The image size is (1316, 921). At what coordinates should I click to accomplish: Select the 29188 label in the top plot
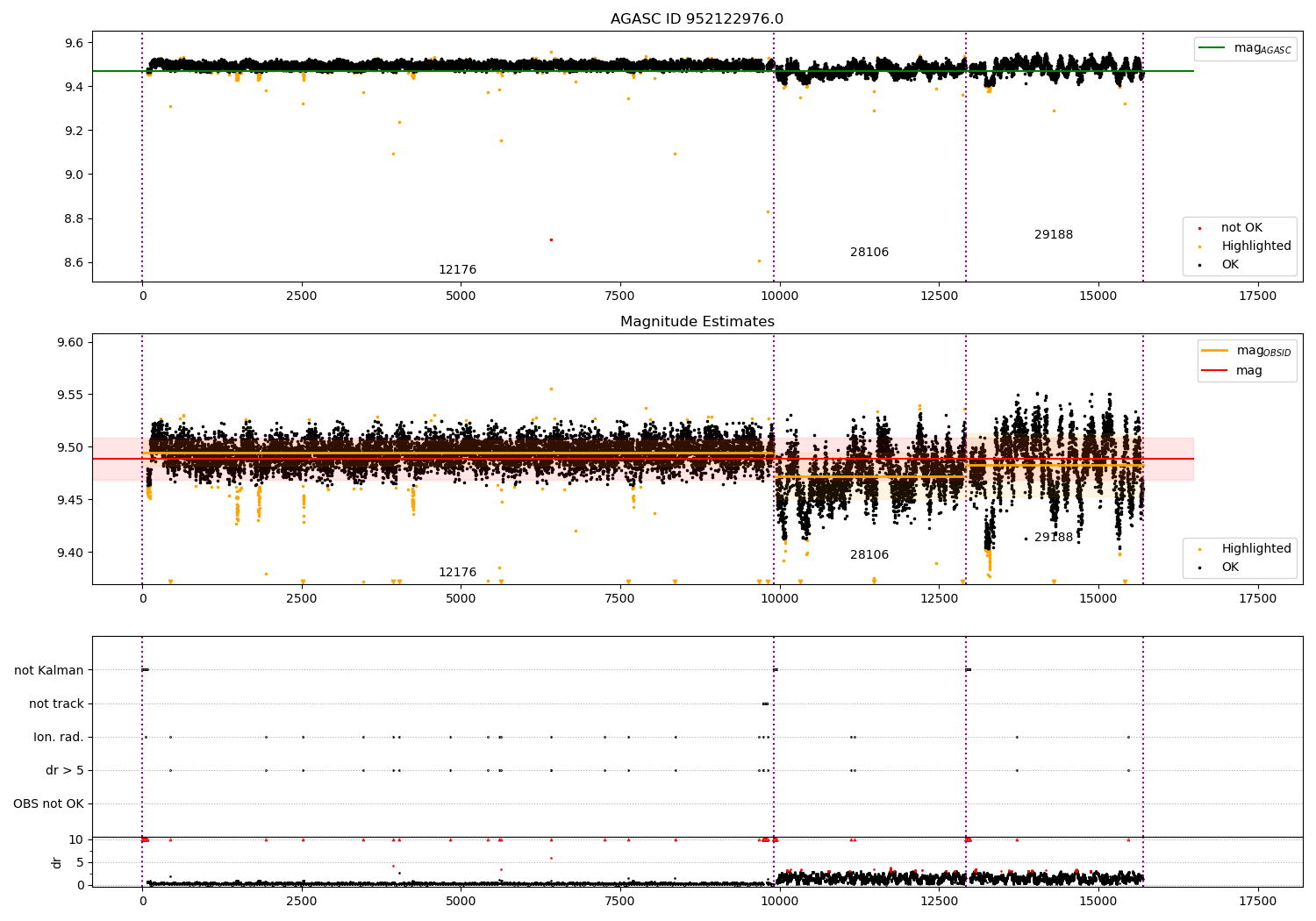(x=1053, y=235)
